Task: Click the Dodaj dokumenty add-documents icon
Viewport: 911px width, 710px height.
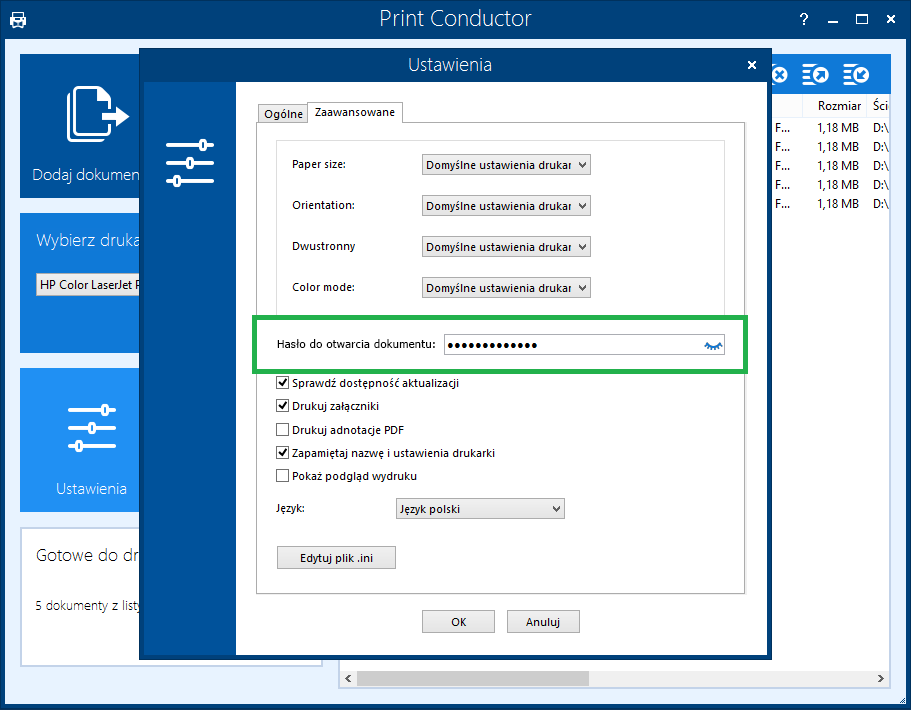Action: point(97,114)
